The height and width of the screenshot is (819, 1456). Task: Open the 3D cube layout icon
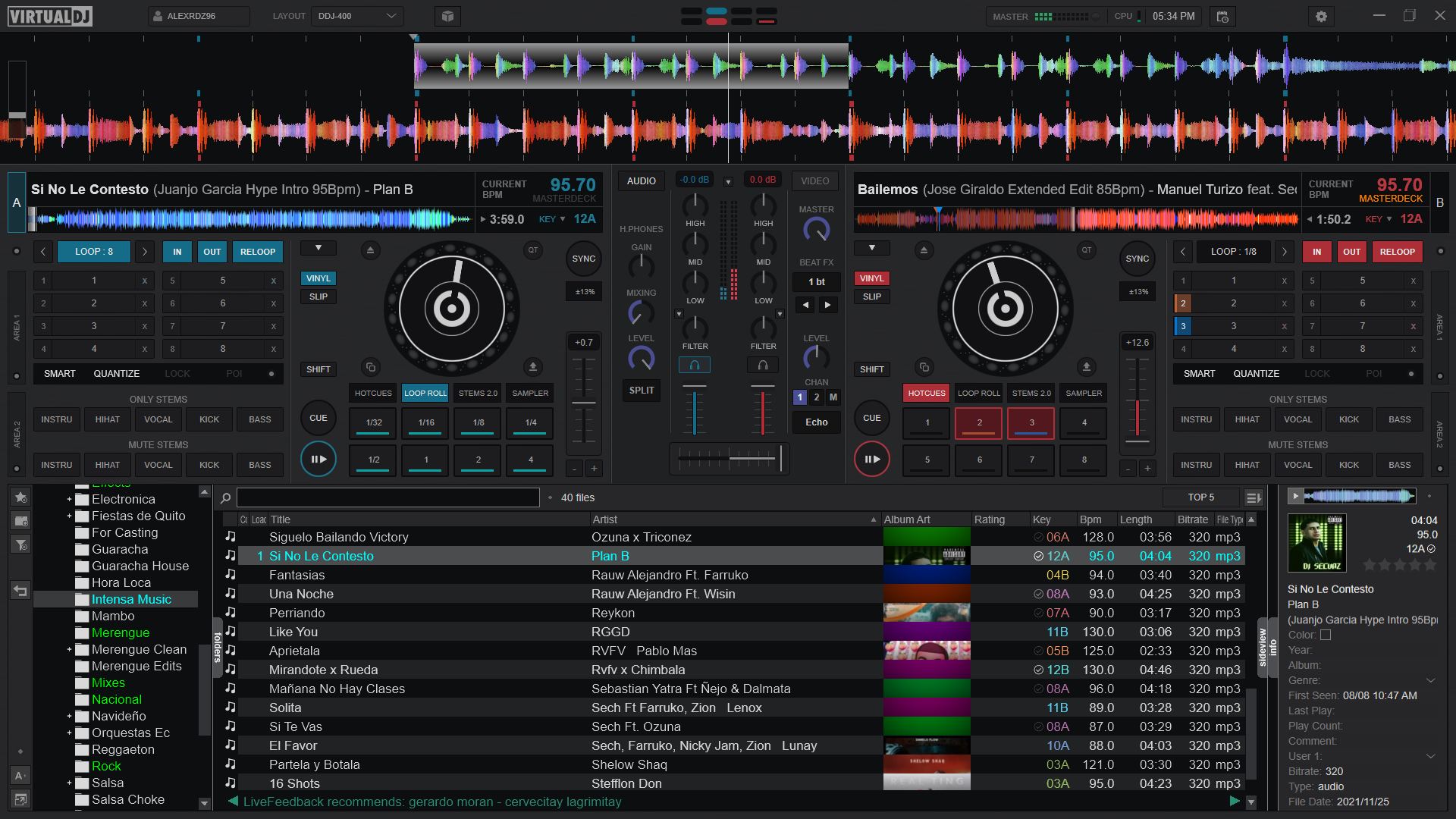(x=448, y=16)
